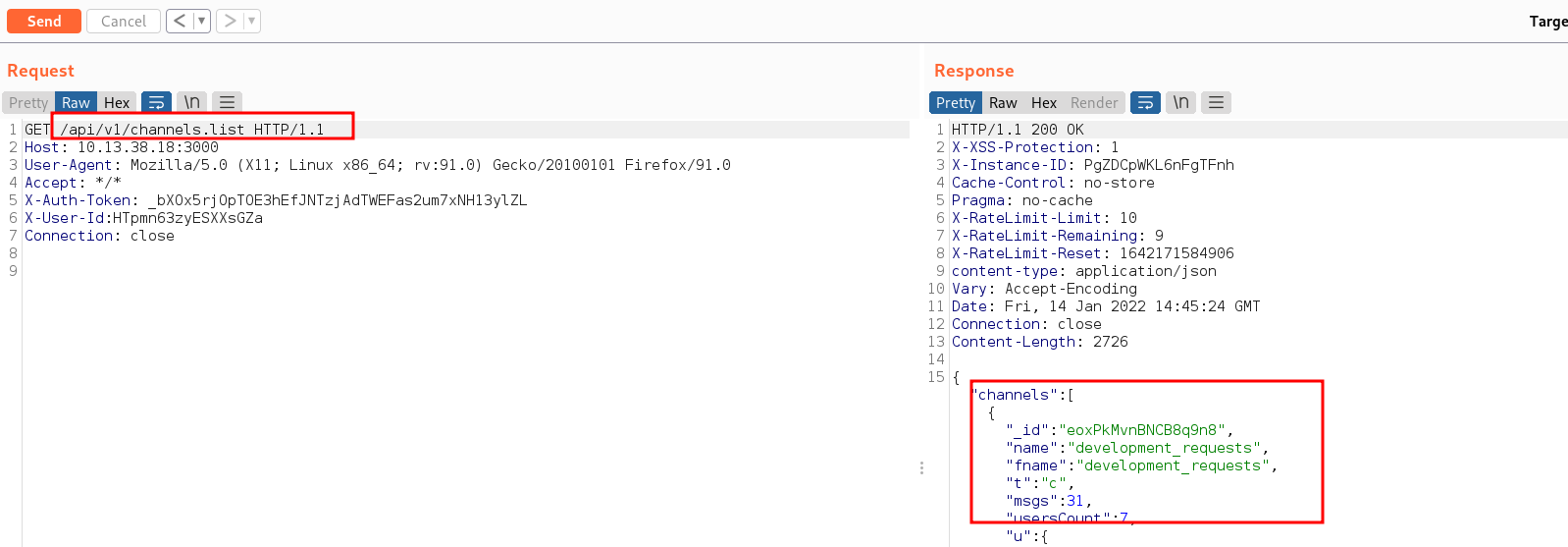The height and width of the screenshot is (547, 1568).
Task: Toggle show non-printable chars in Response panel
Action: [x=1181, y=102]
